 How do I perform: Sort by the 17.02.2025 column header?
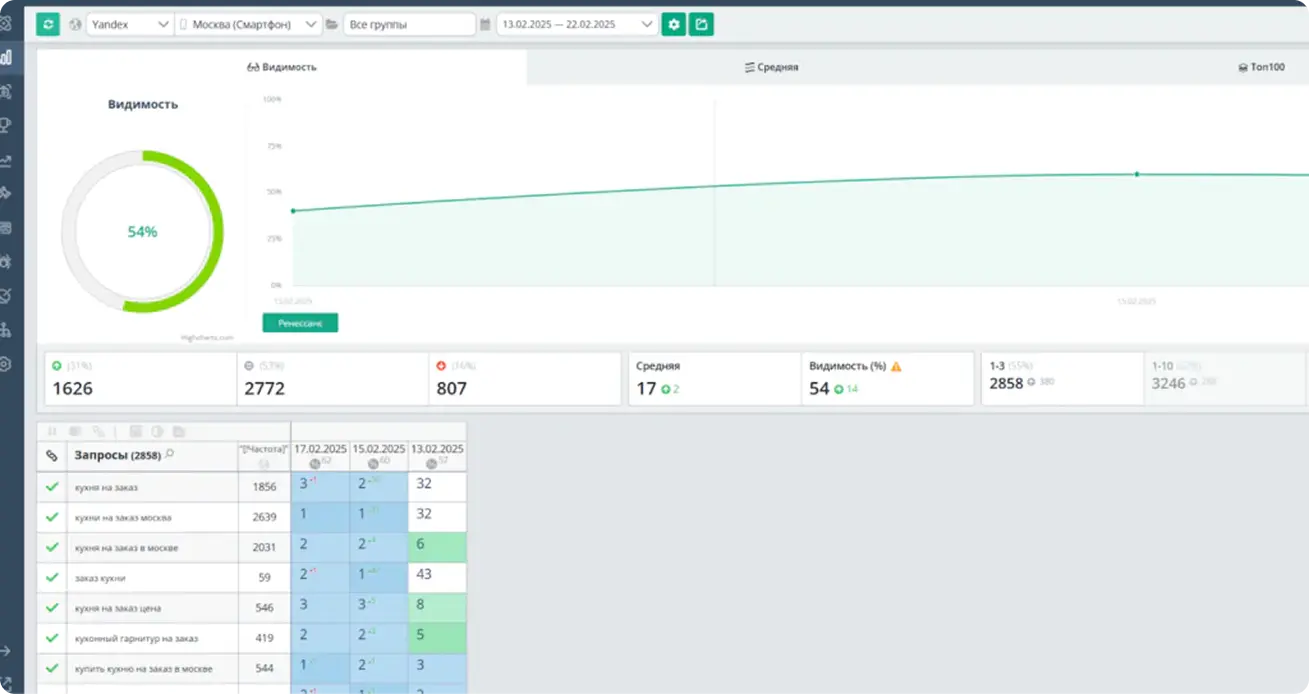[x=320, y=456]
